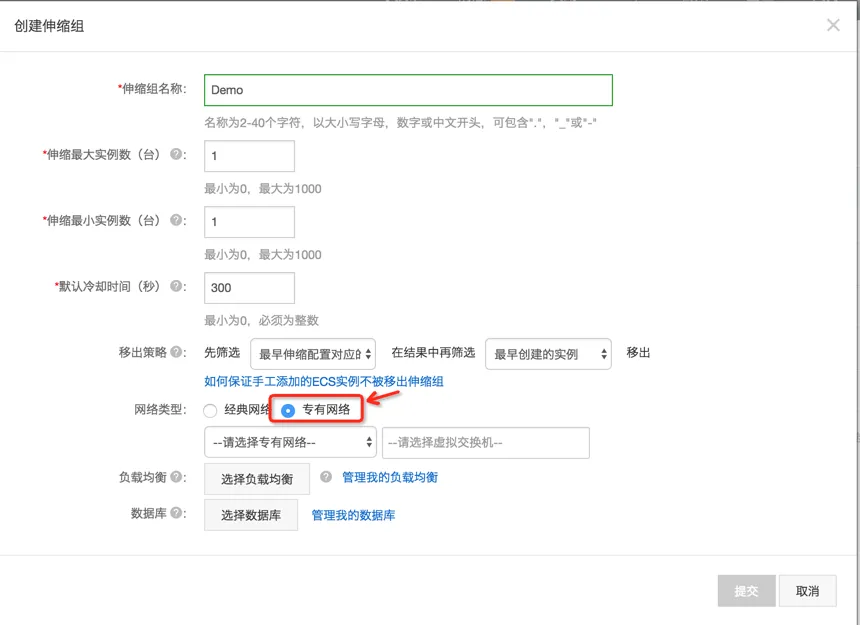The image size is (860, 625).
Task: Open 管理我的负载均衡 link
Action: click(393, 478)
